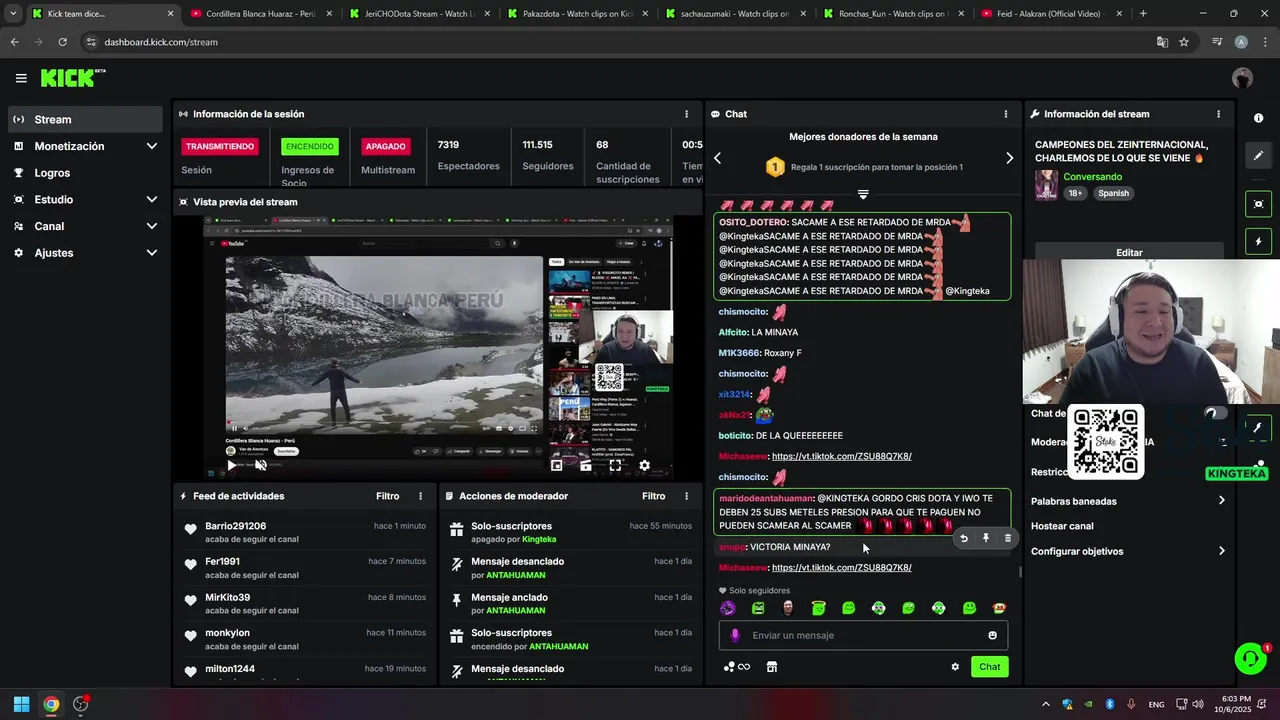
Task: Go to Kick home via logo
Action: click(x=73, y=78)
